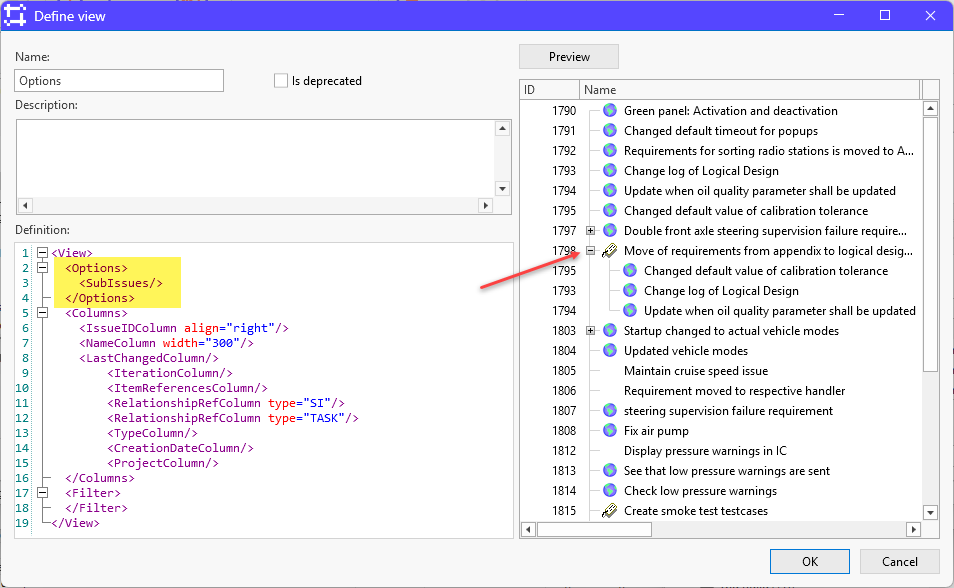954x588 pixels.
Task: Click NameColumn width="300" line
Action: coord(166,343)
